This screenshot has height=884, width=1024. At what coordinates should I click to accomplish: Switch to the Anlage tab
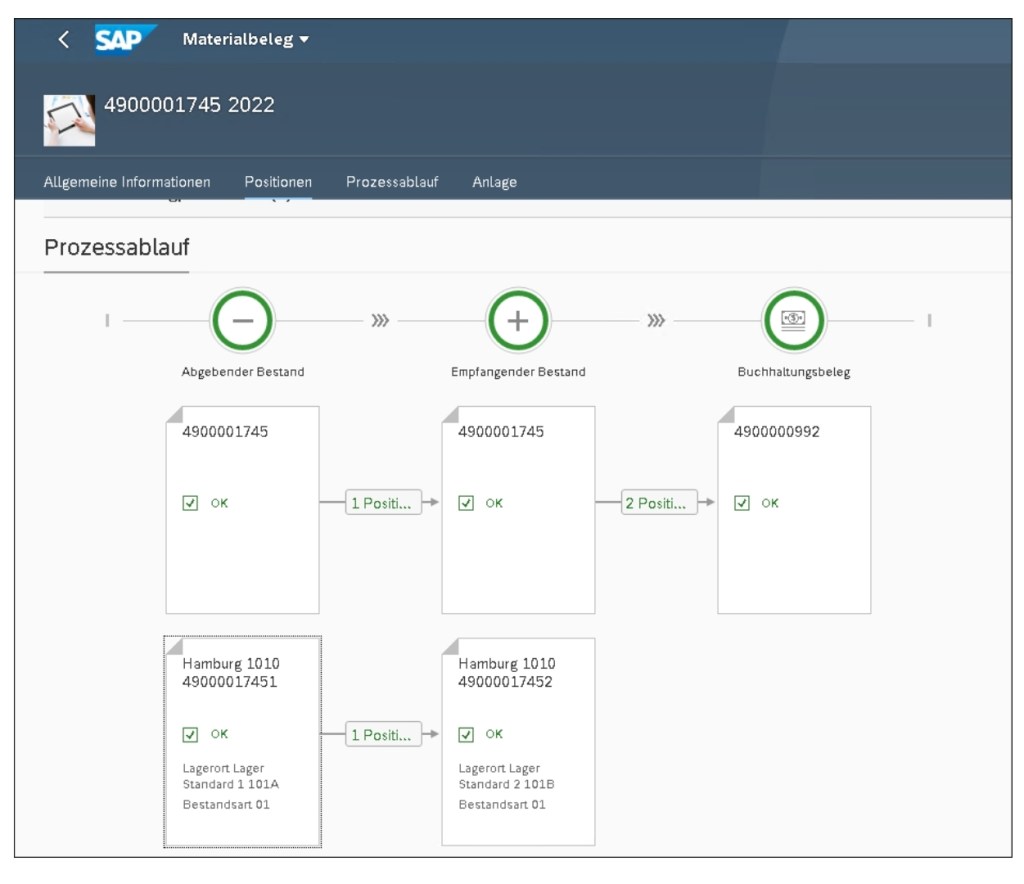494,182
